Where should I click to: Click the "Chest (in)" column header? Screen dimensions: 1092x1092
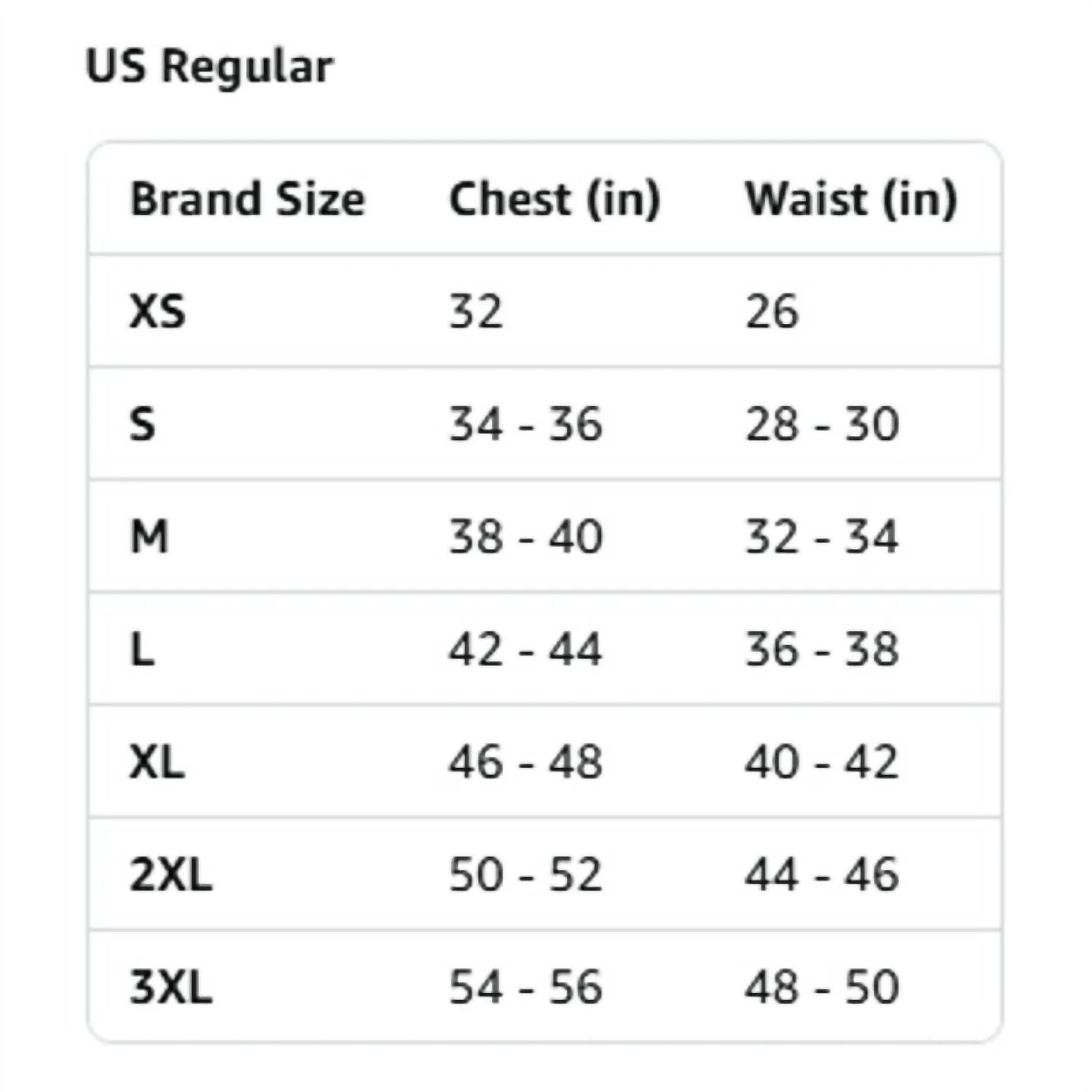[x=555, y=199]
